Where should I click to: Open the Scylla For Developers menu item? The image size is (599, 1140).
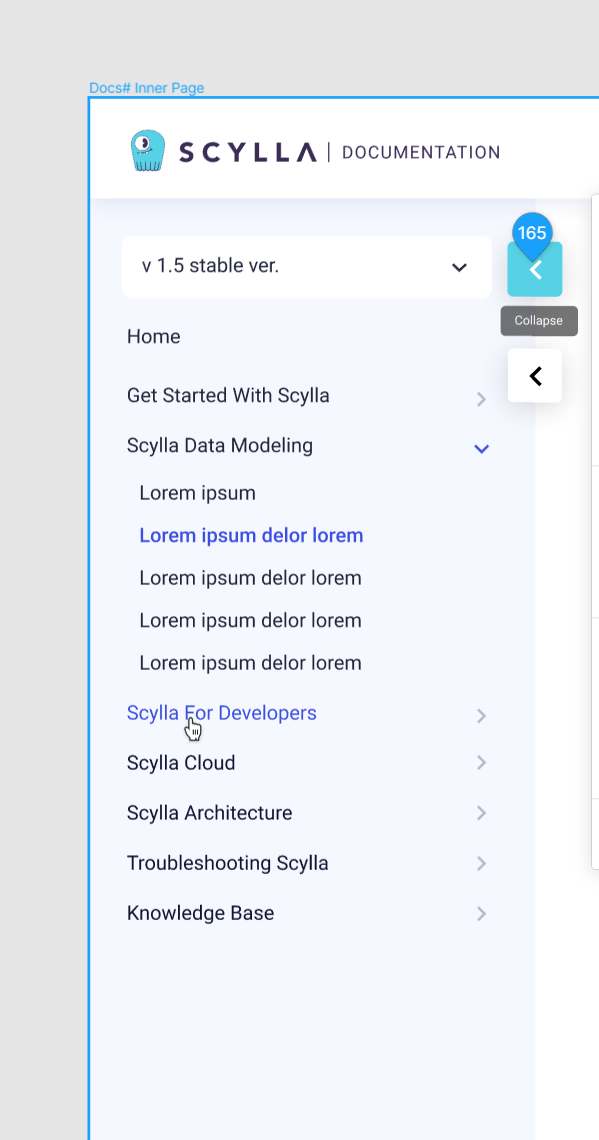pyautogui.click(x=221, y=713)
